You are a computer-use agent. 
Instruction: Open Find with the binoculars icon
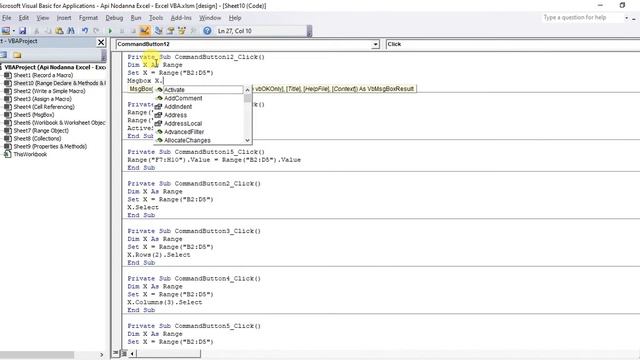coord(71,31)
